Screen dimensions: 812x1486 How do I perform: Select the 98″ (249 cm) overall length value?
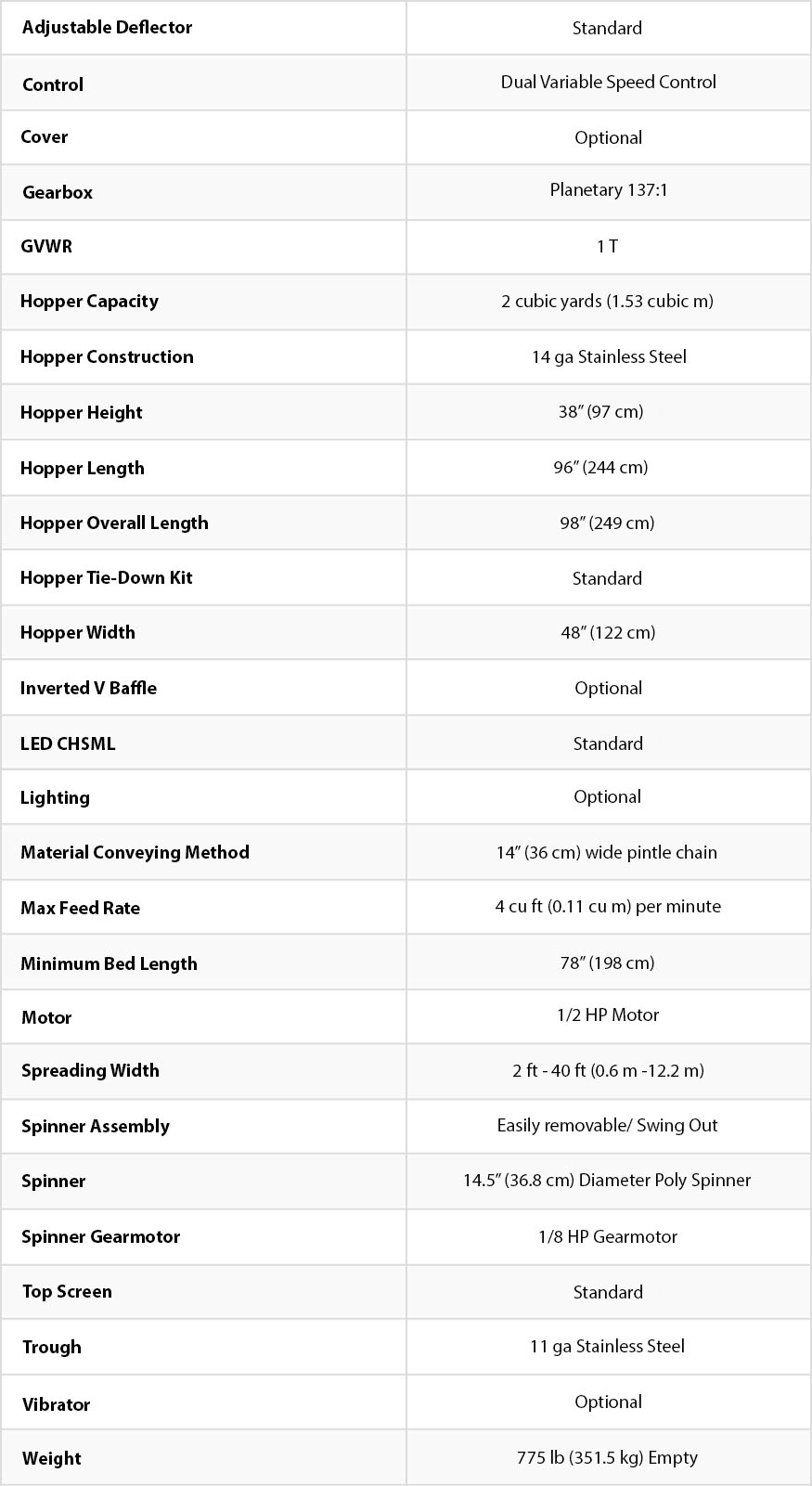coord(607,523)
